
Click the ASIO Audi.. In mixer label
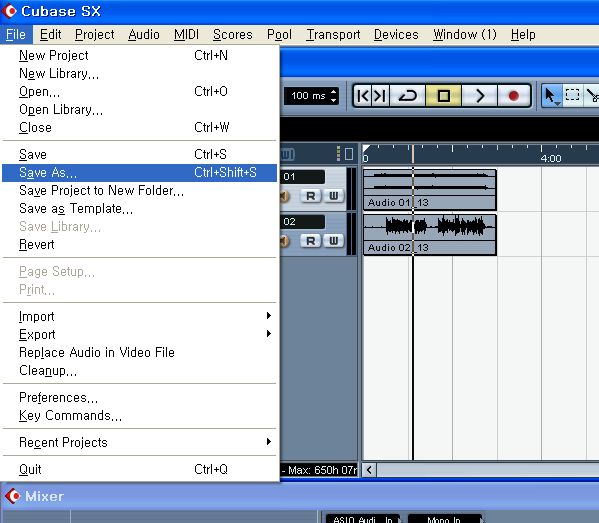click(363, 519)
